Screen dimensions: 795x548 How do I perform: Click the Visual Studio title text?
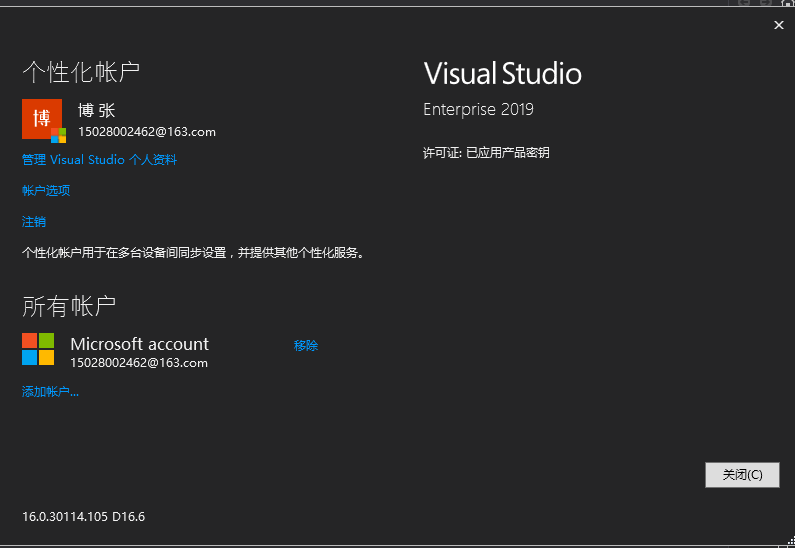(x=502, y=74)
